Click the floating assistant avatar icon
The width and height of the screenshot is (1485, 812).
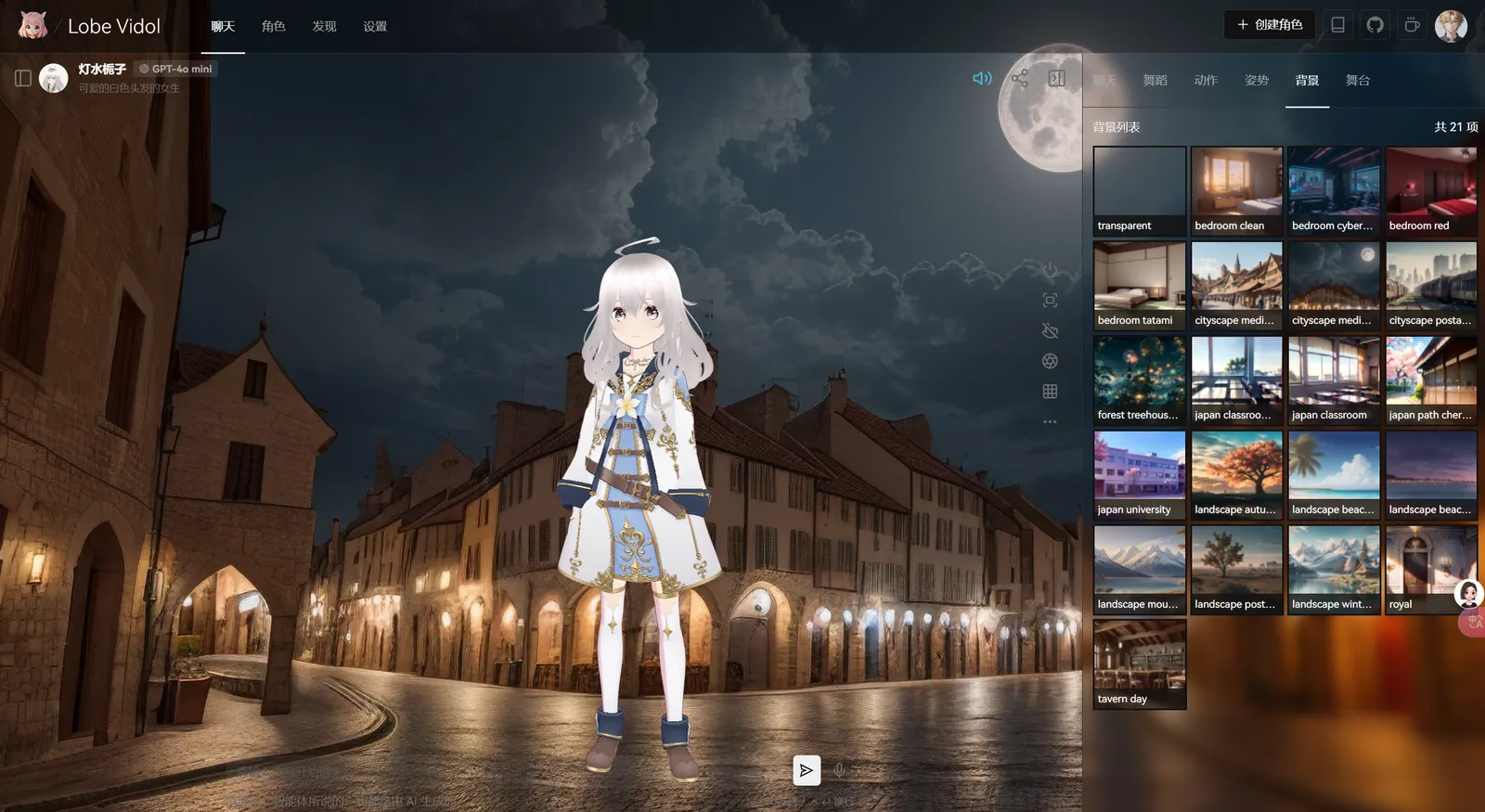tap(1469, 593)
